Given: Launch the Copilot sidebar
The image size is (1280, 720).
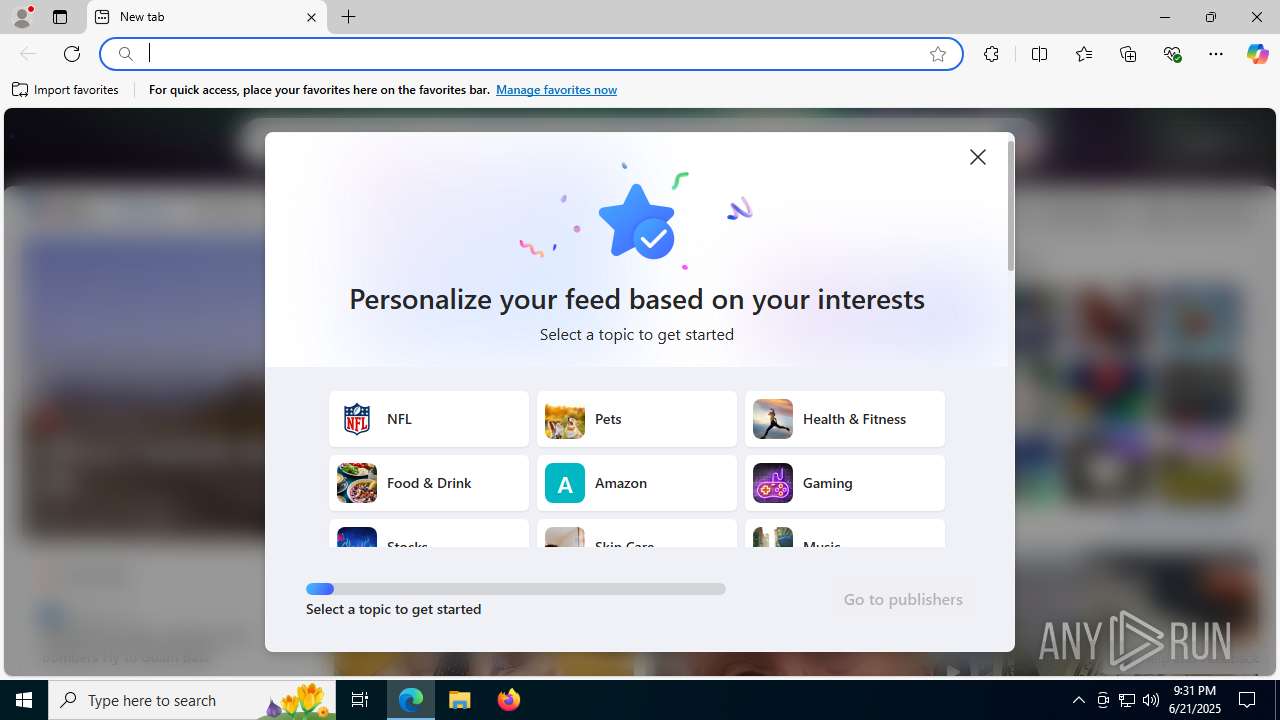Looking at the screenshot, I should click(1257, 54).
